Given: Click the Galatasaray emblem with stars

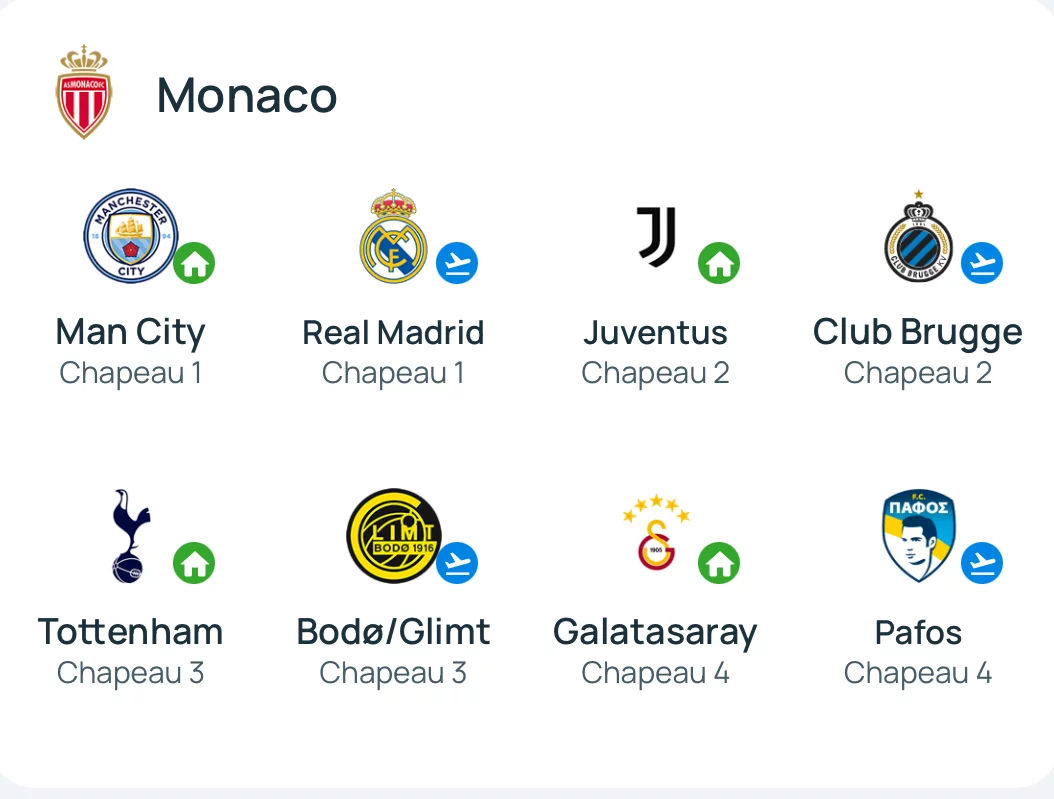Looking at the screenshot, I should [x=656, y=532].
